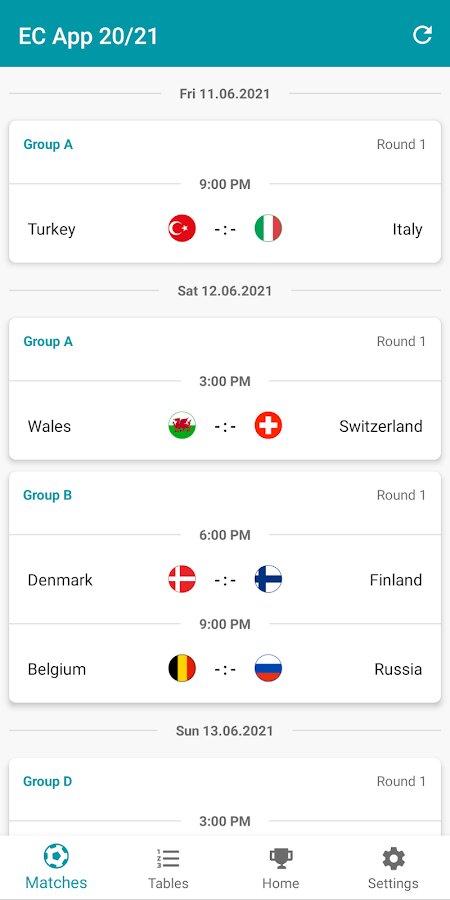The width and height of the screenshot is (450, 900).
Task: Select the Wales dragon flag
Action: (182, 425)
